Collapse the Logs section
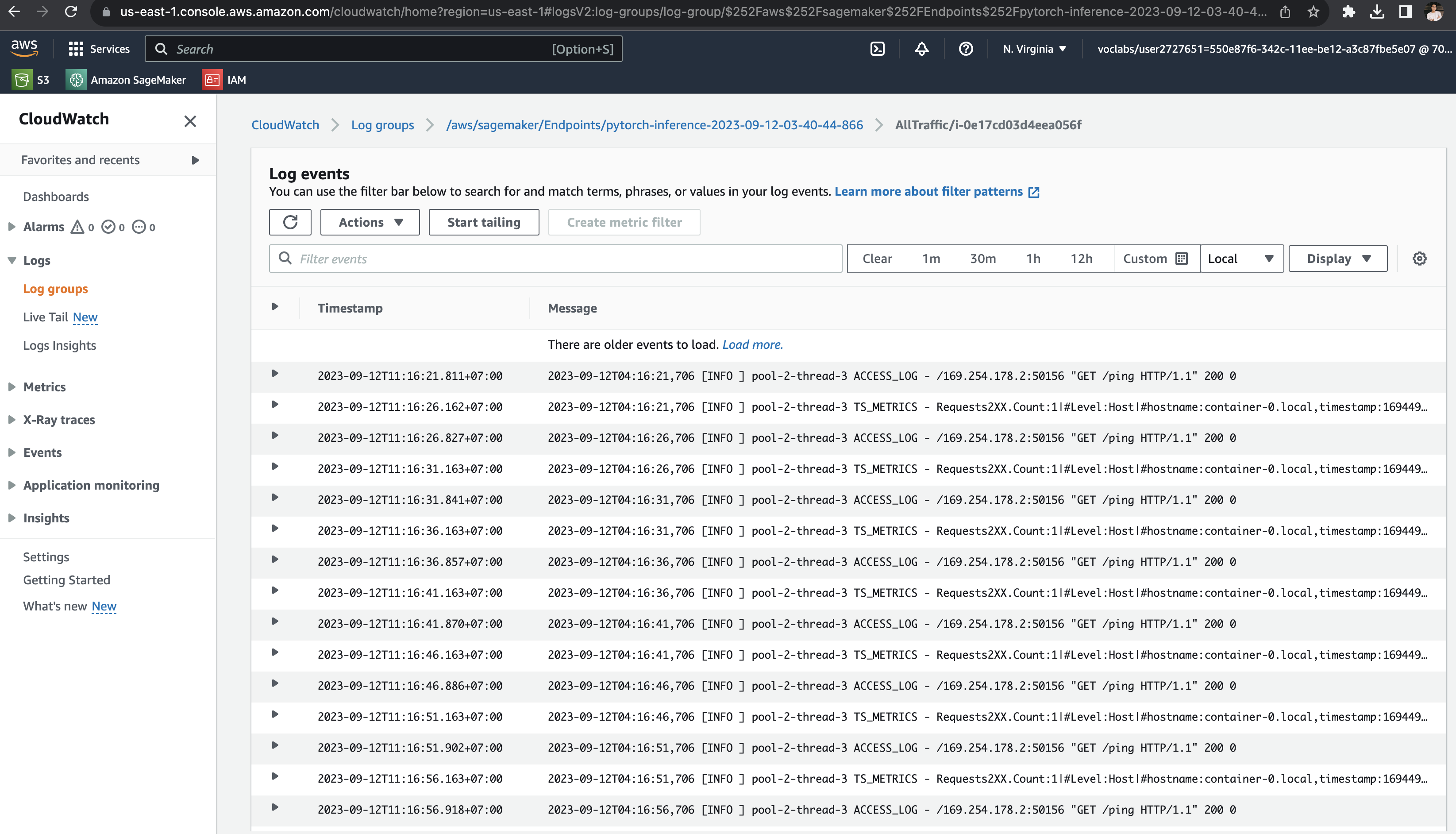The image size is (1456, 834). point(12,260)
